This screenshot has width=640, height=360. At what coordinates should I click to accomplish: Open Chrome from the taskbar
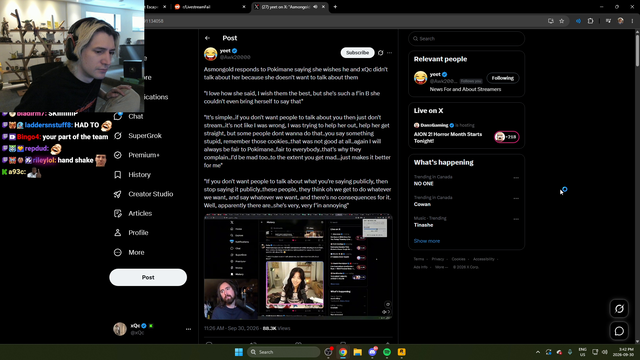point(343,352)
